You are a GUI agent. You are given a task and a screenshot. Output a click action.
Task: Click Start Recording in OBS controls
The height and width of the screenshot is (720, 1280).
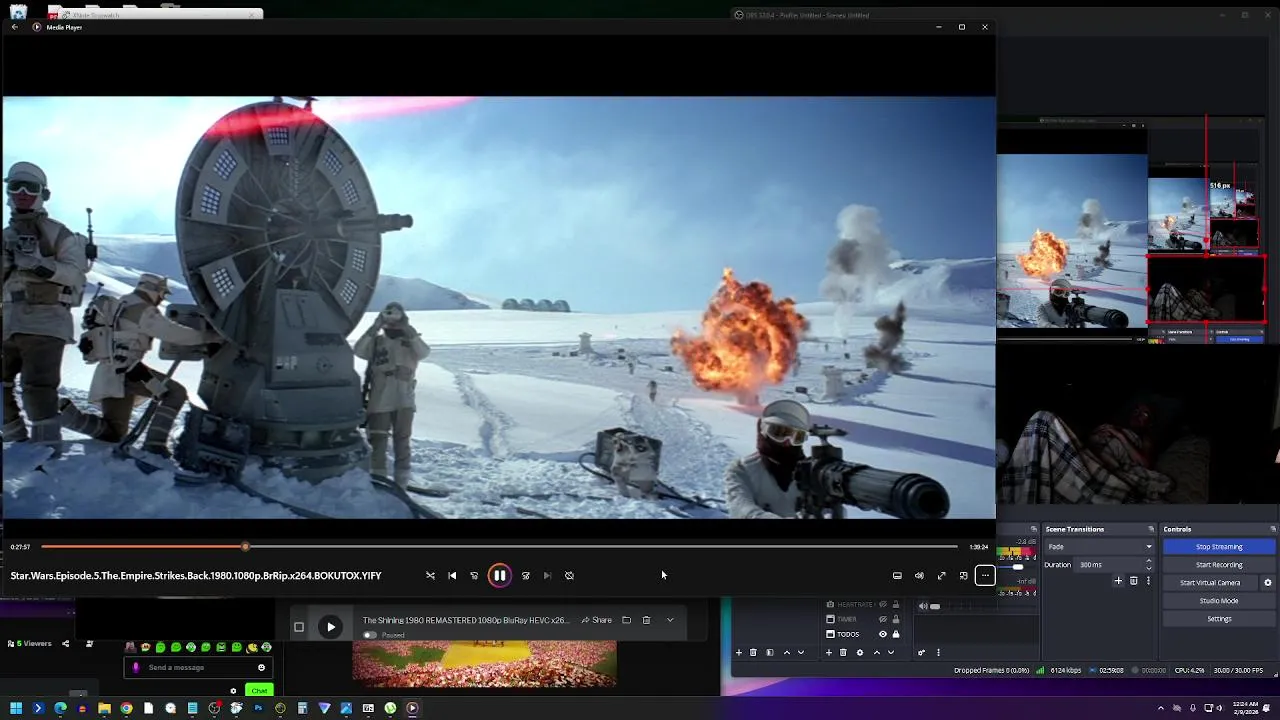point(1219,565)
